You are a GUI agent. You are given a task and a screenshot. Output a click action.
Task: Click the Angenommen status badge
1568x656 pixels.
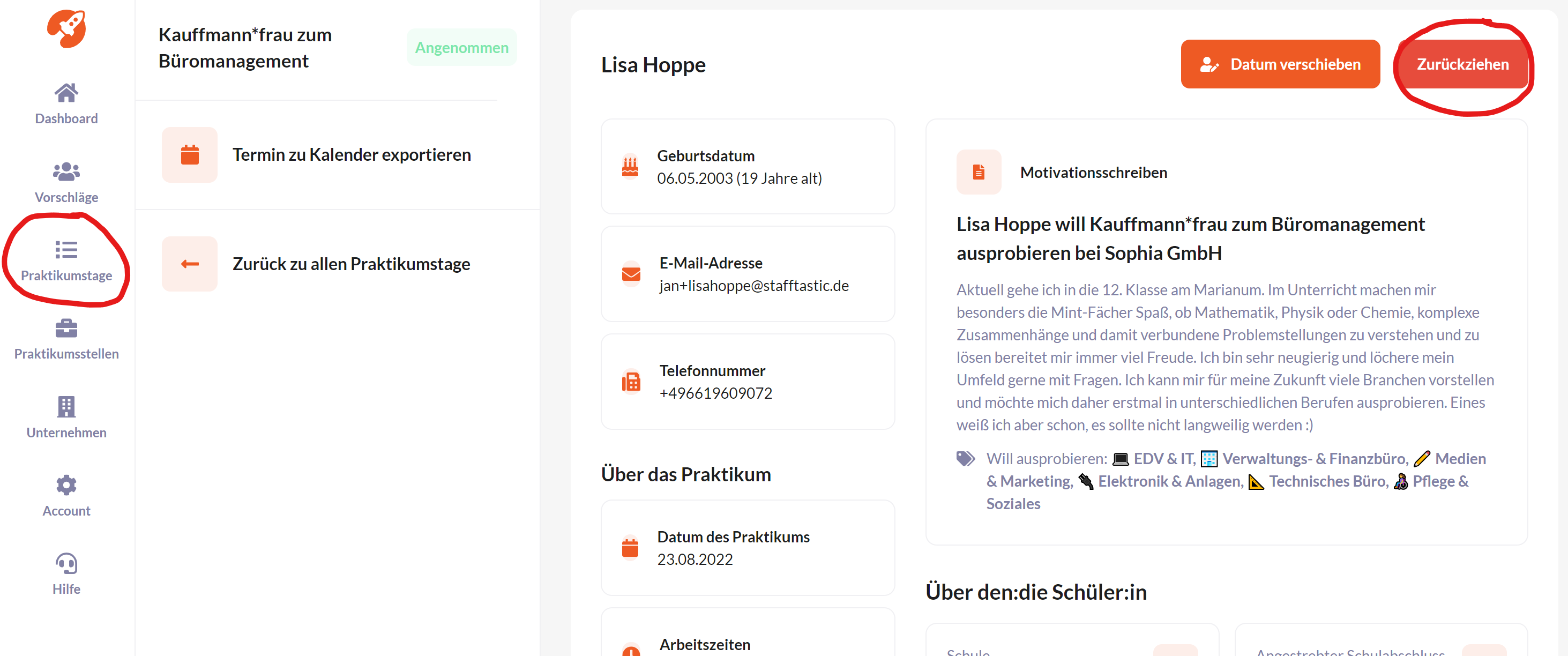[461, 48]
